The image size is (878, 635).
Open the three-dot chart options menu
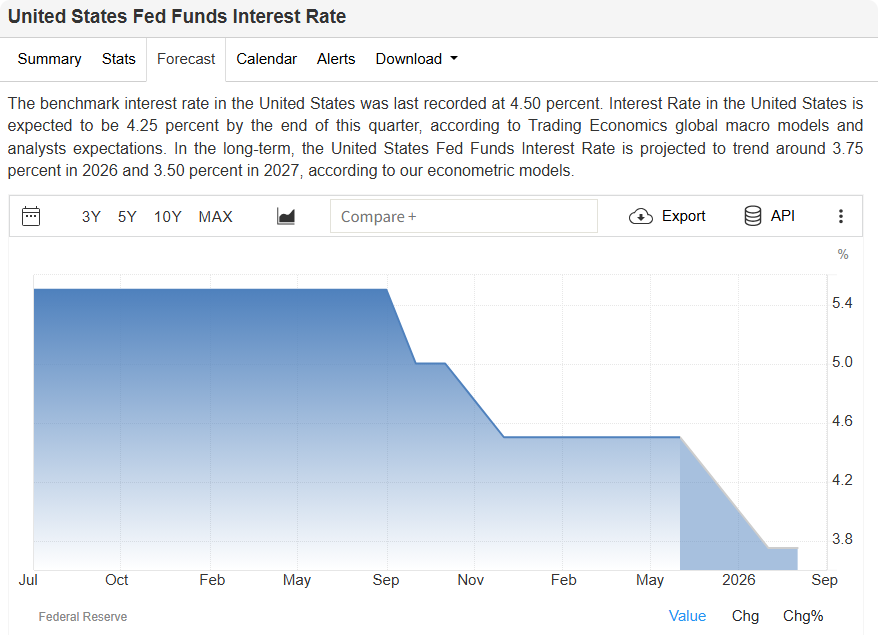841,216
